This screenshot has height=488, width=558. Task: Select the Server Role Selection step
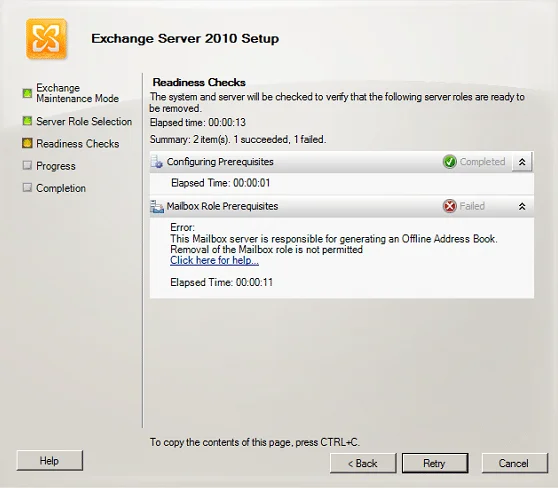coord(84,121)
